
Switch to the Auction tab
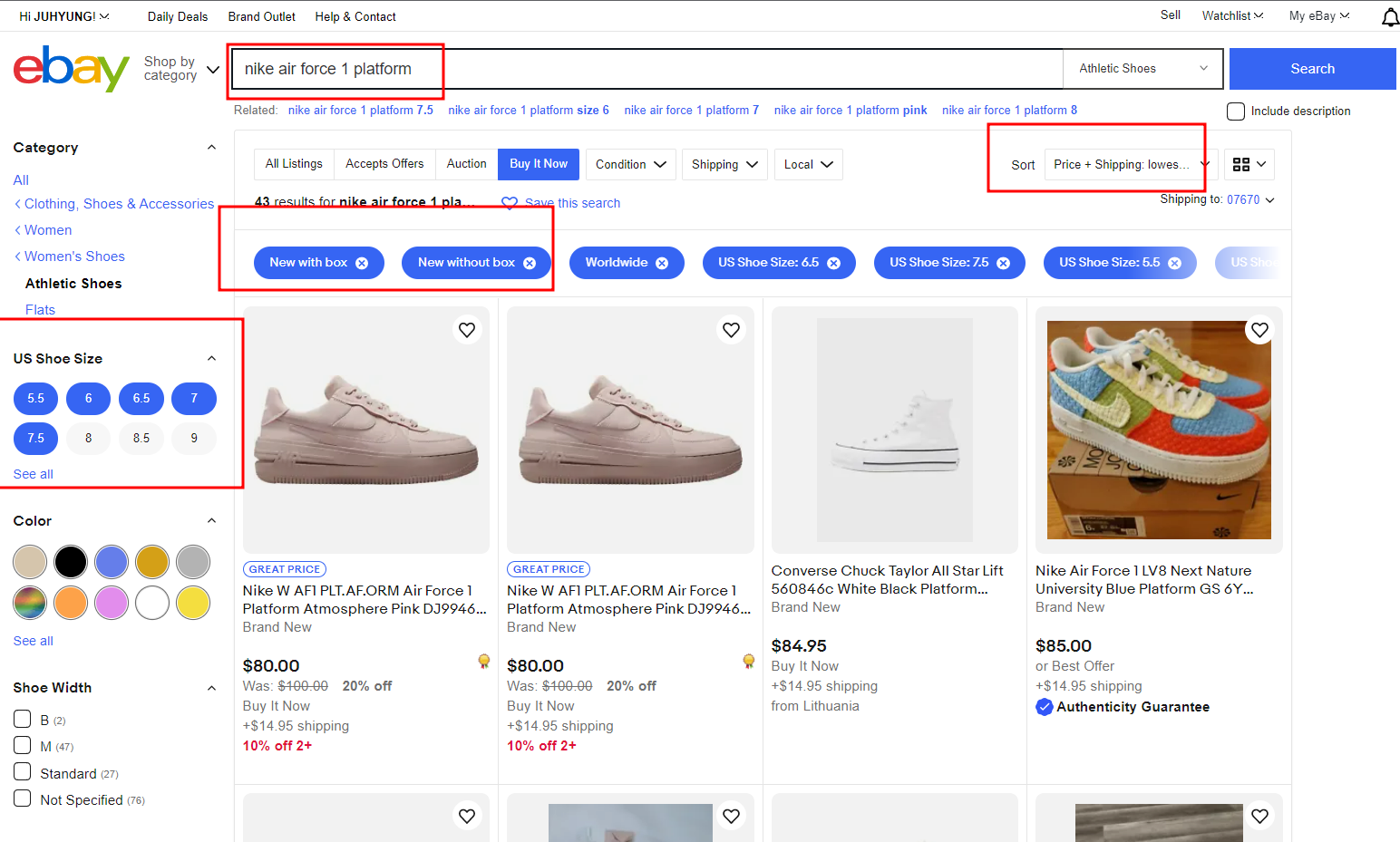click(x=466, y=164)
